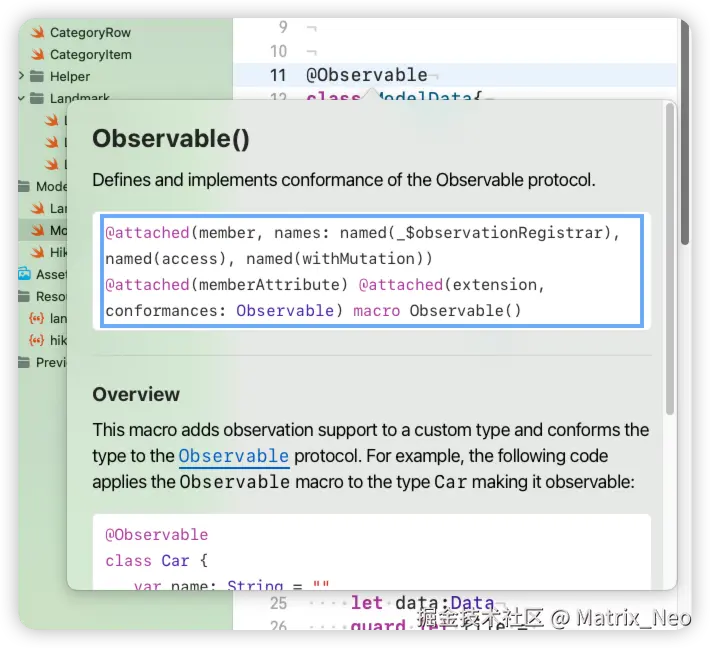Screen dimensions: 710x648
Task: Click the Preview folder icon
Action: click(24, 362)
